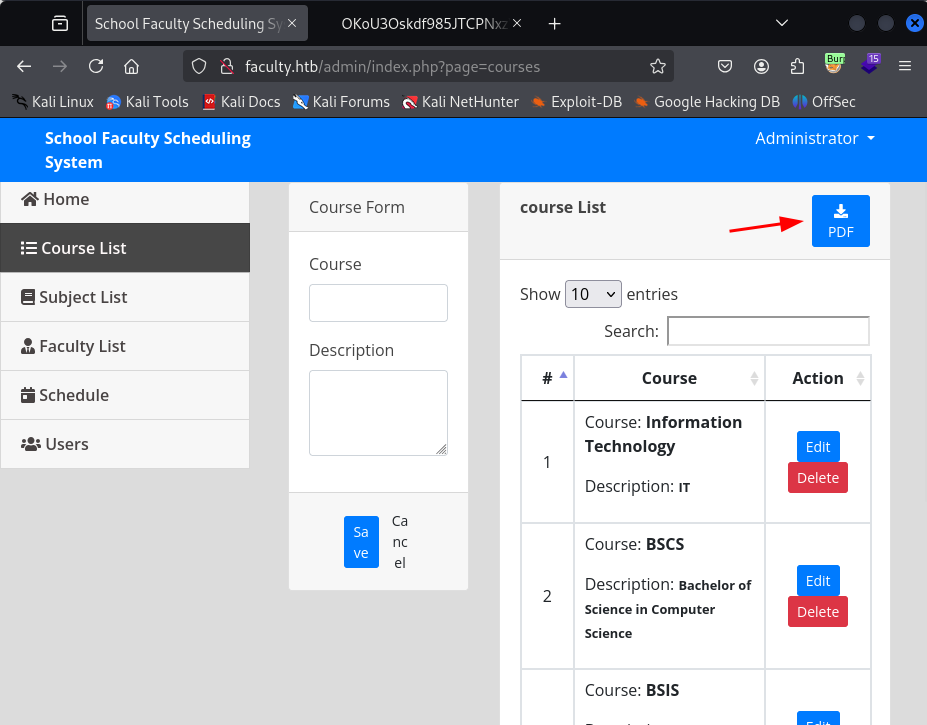This screenshot has width=927, height=725.
Task: Expand the list all tabs chevron
Action: click(782, 23)
